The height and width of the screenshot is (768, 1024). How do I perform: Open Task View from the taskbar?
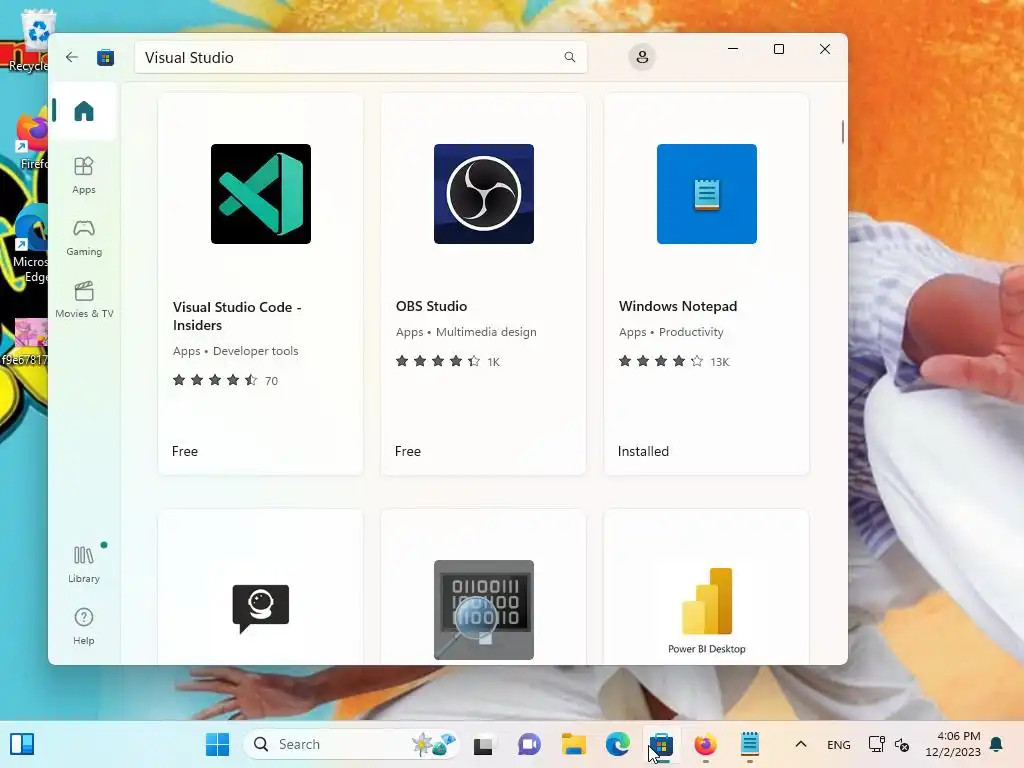483,744
